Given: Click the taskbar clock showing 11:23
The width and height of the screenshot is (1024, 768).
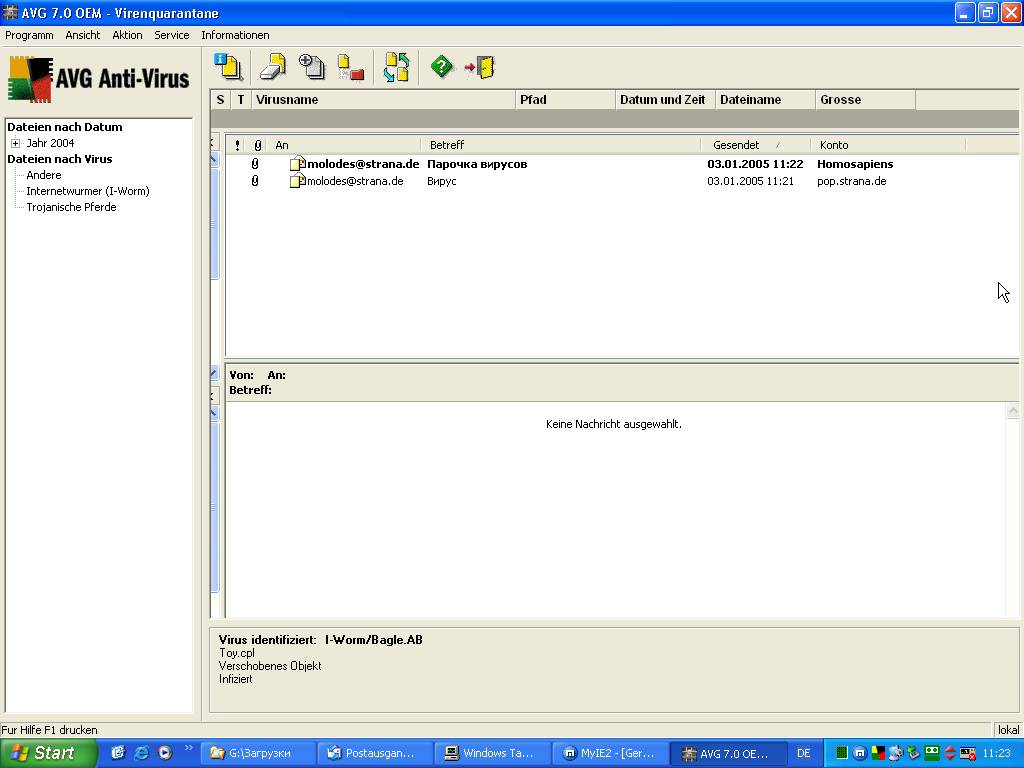Looking at the screenshot, I should (997, 753).
